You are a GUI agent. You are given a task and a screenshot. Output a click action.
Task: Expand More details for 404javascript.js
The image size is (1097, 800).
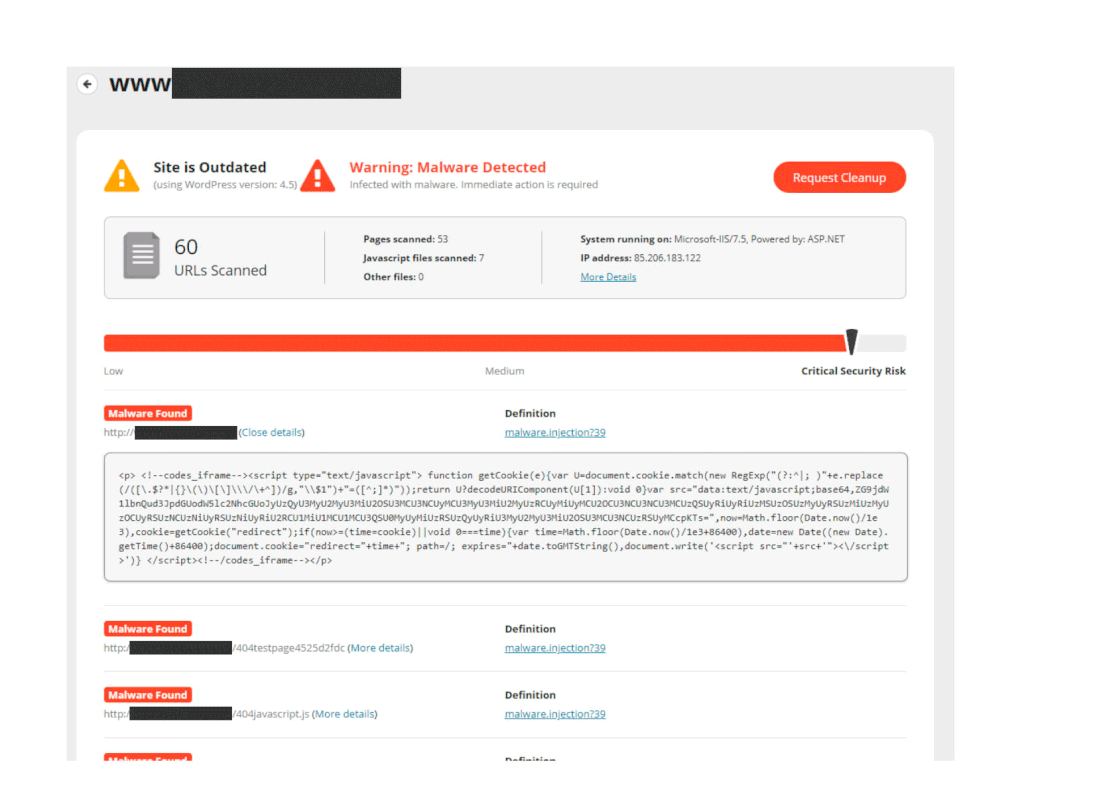[x=344, y=714]
